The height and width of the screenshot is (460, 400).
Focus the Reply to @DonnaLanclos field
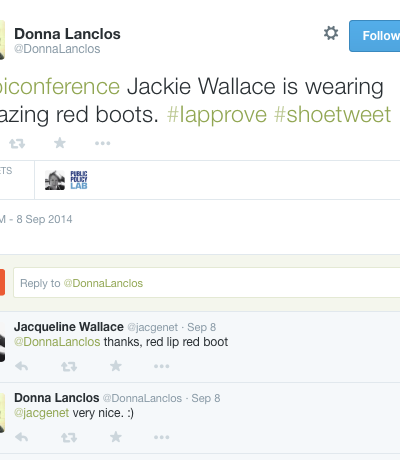(207, 283)
